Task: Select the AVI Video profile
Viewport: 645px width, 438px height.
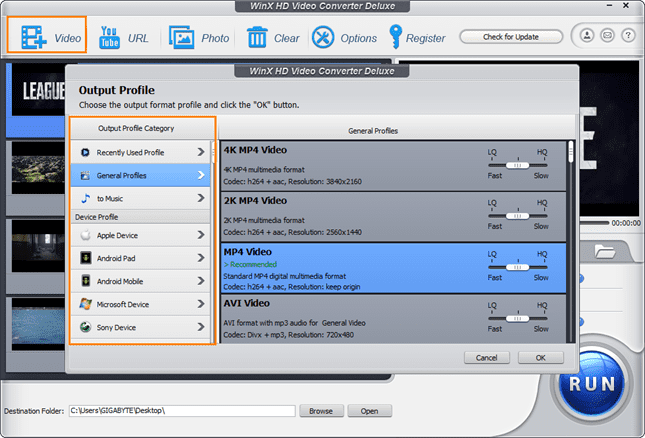Action: pyautogui.click(x=394, y=319)
